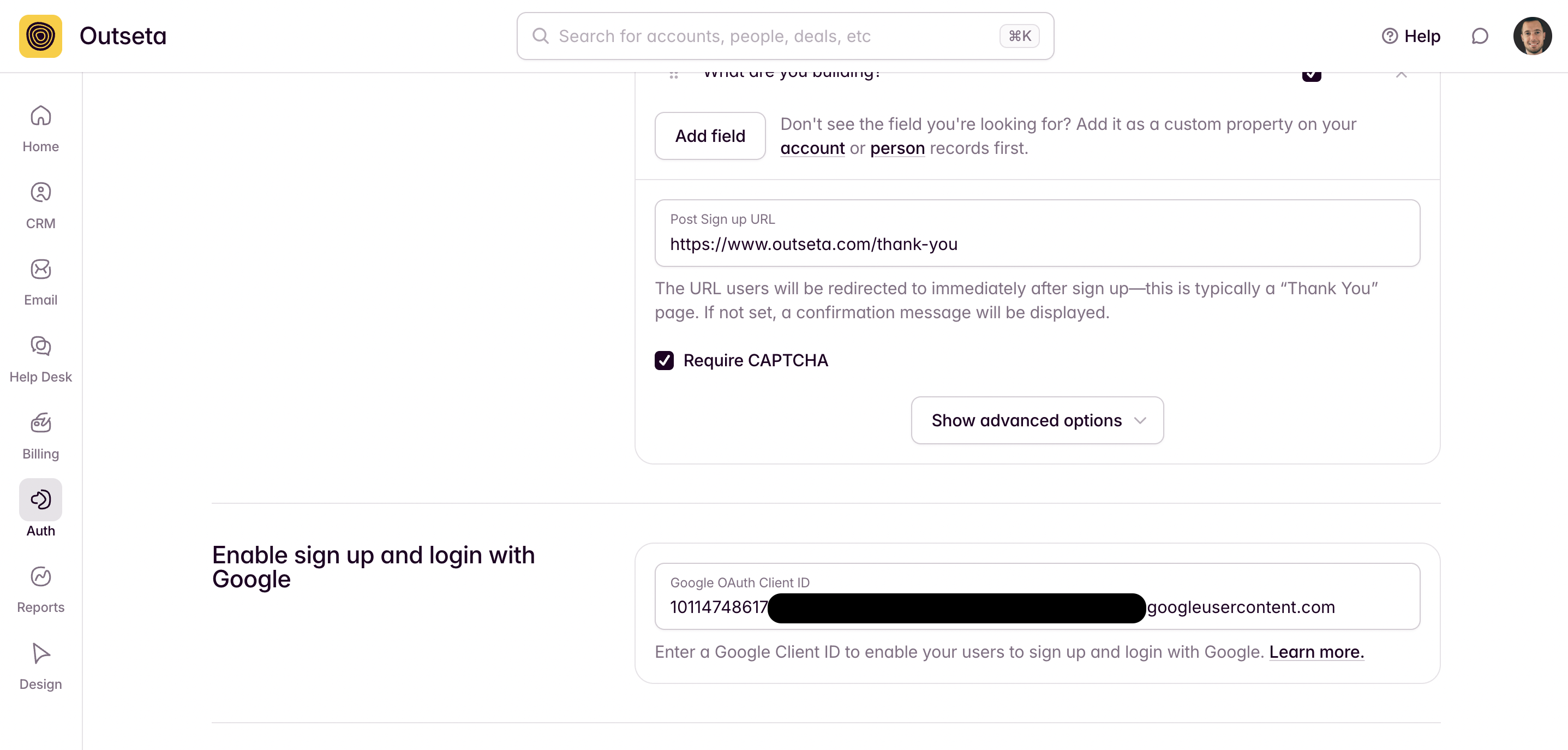Uncheck the Require CAPTCHA checkbox
Screen dimensions: 1568x750
664,360
